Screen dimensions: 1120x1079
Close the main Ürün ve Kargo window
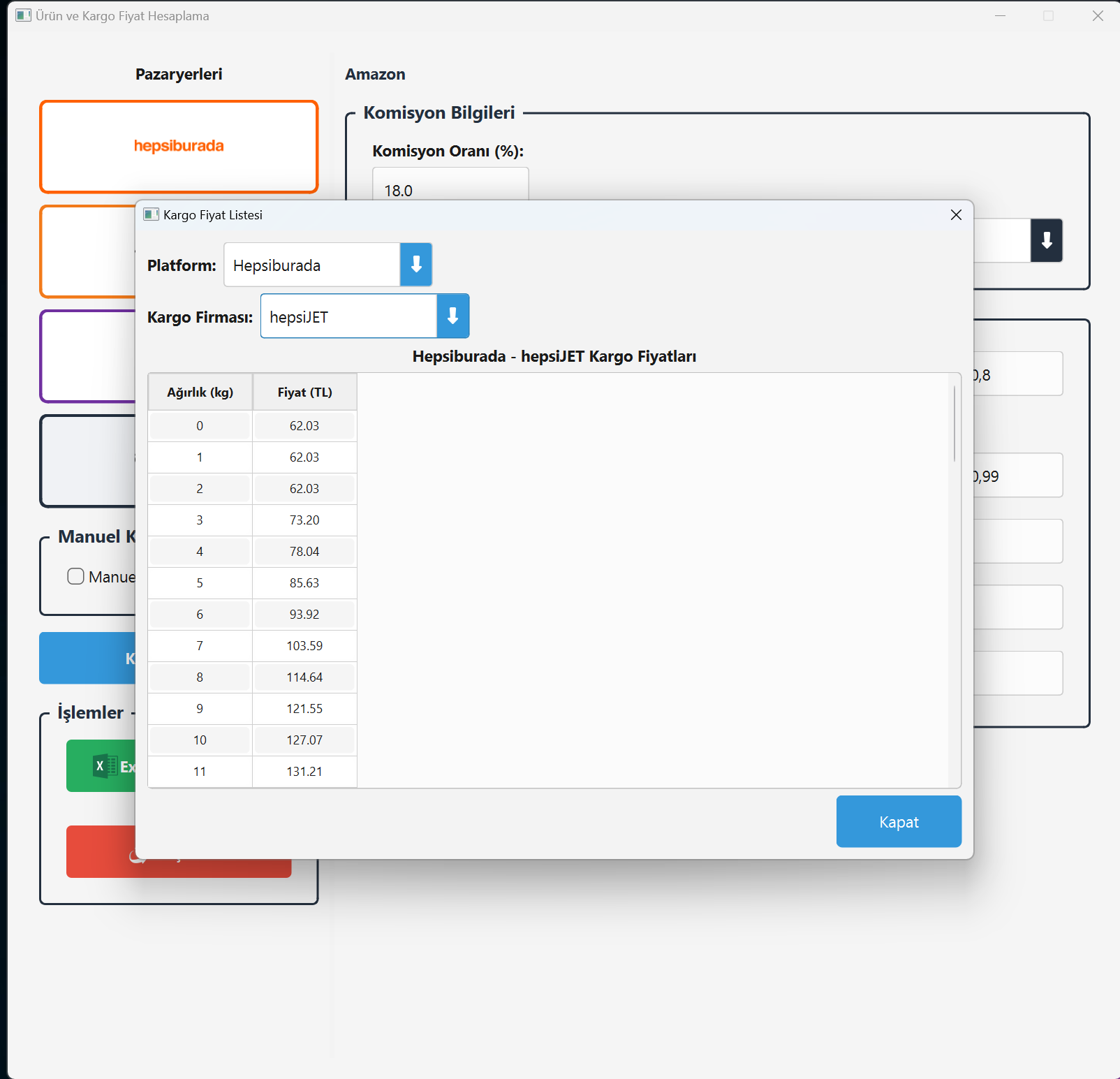1098,15
